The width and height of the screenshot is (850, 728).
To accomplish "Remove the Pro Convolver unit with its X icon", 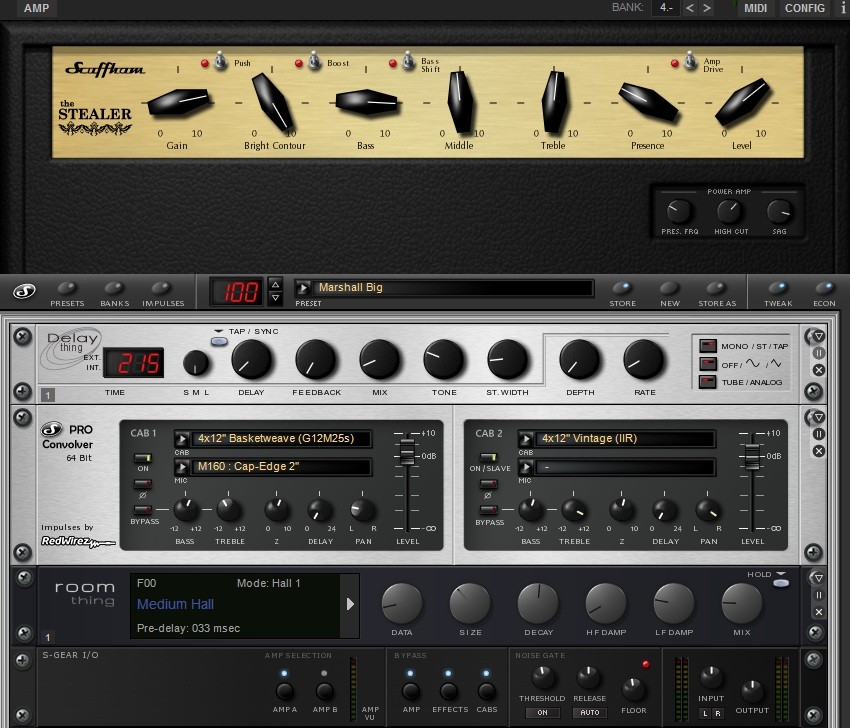I will pos(819,451).
